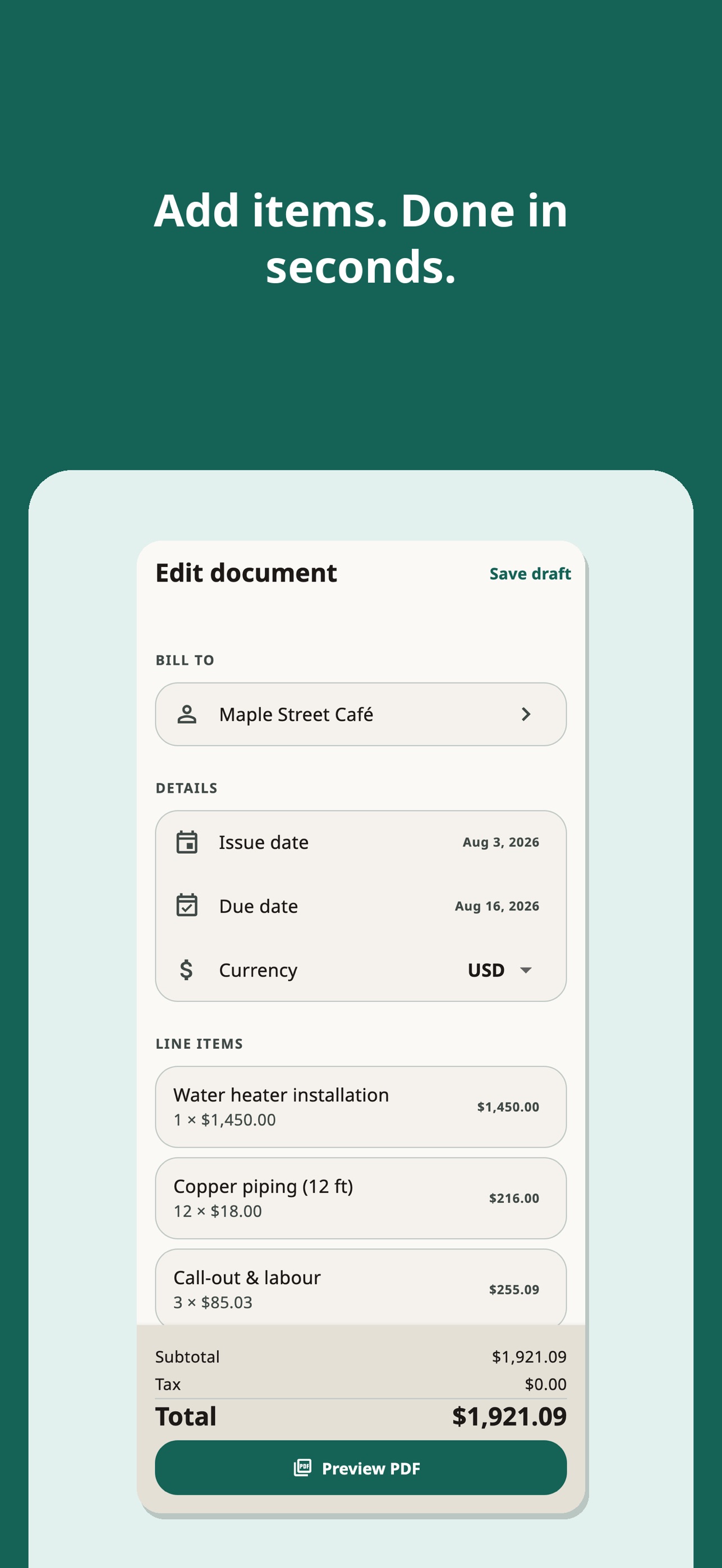This screenshot has height=1568, width=722.
Task: Click the bold Total amount $1,921.09
Action: tap(509, 1417)
